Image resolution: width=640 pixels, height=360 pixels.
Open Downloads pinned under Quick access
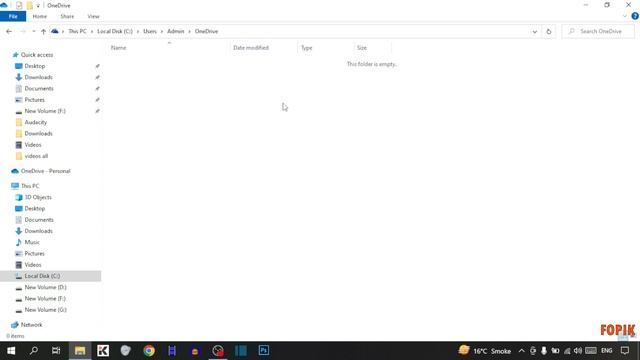[38, 77]
